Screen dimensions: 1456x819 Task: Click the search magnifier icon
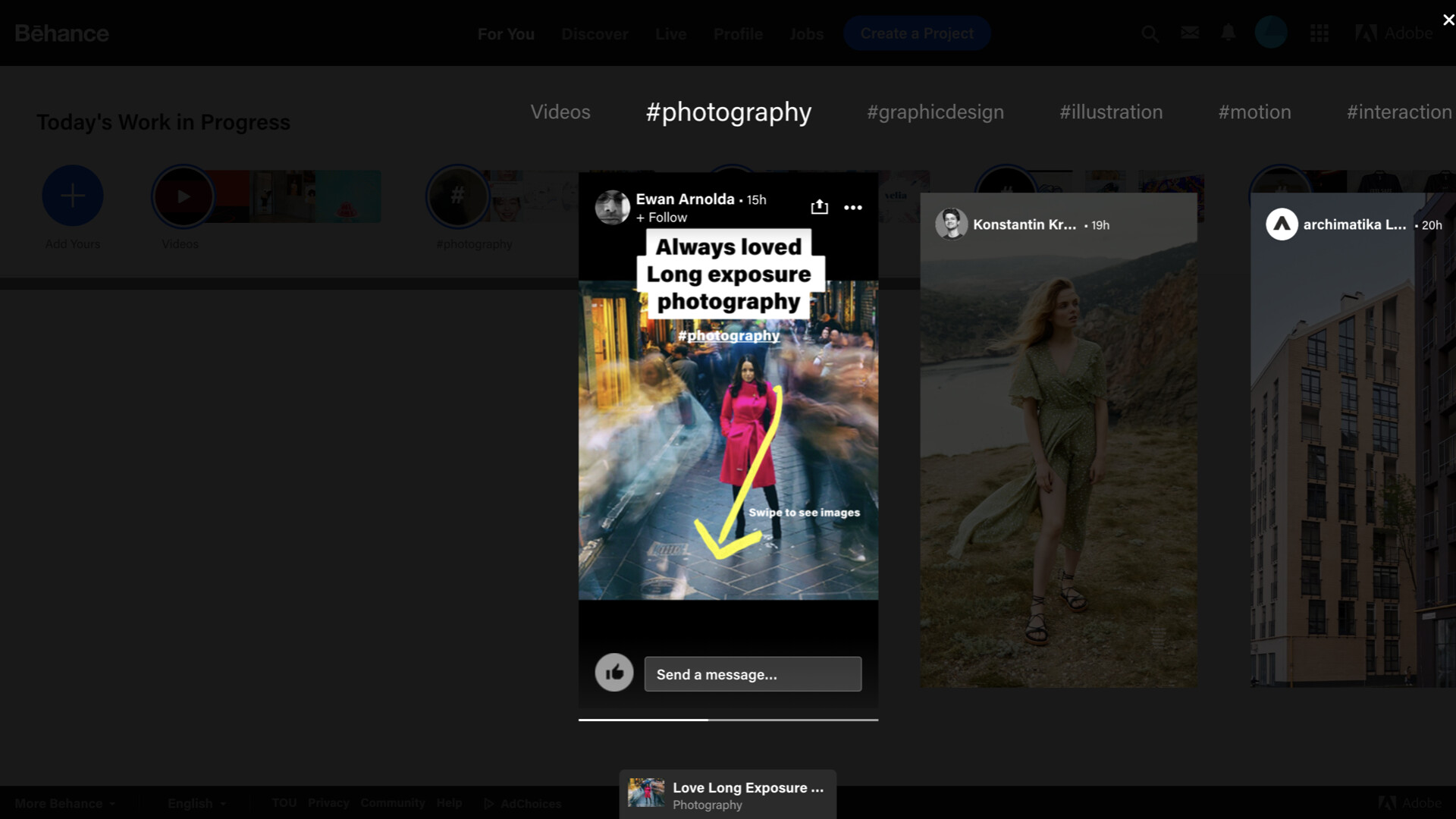coord(1150,33)
